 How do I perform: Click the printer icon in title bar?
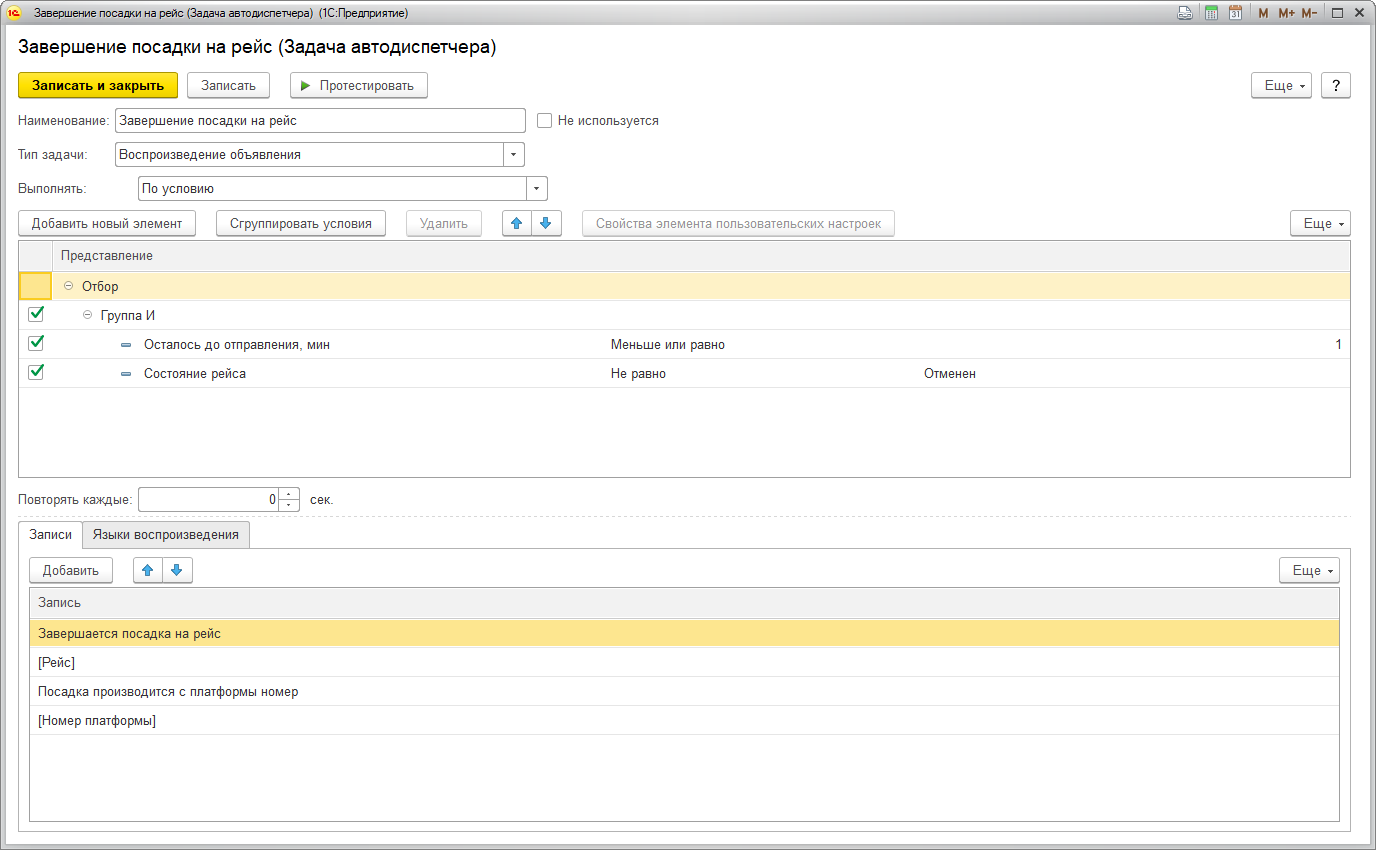1185,13
